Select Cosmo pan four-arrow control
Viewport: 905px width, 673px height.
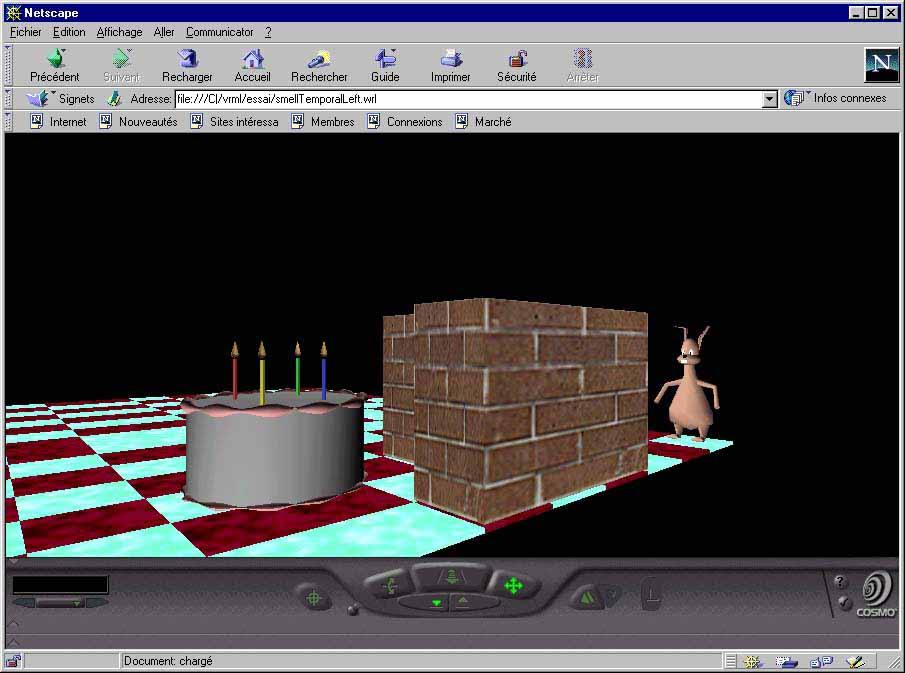point(513,586)
